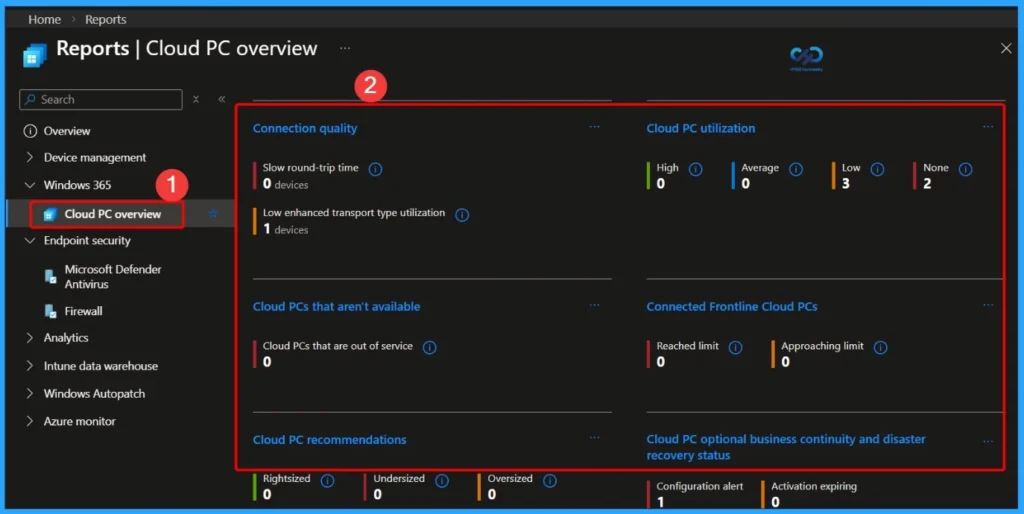Expand the Intune data warehouse section

tap(29, 366)
